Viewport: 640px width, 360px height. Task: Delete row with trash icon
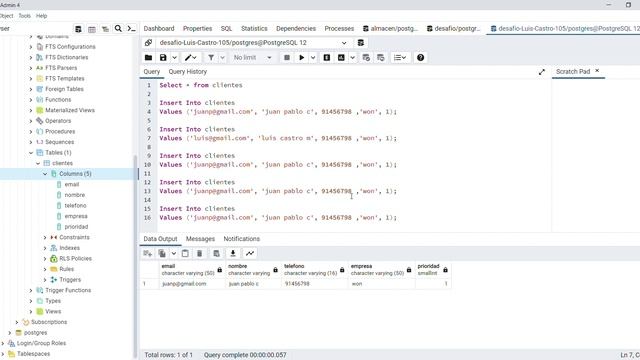tap(200, 253)
